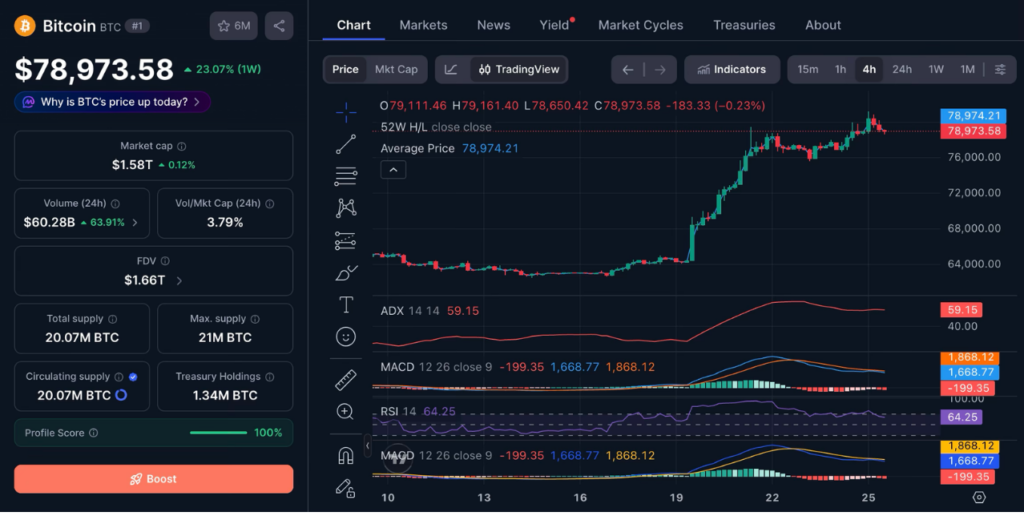This screenshot has height=516, width=1024.
Task: Open the Yield tab
Action: [554, 25]
